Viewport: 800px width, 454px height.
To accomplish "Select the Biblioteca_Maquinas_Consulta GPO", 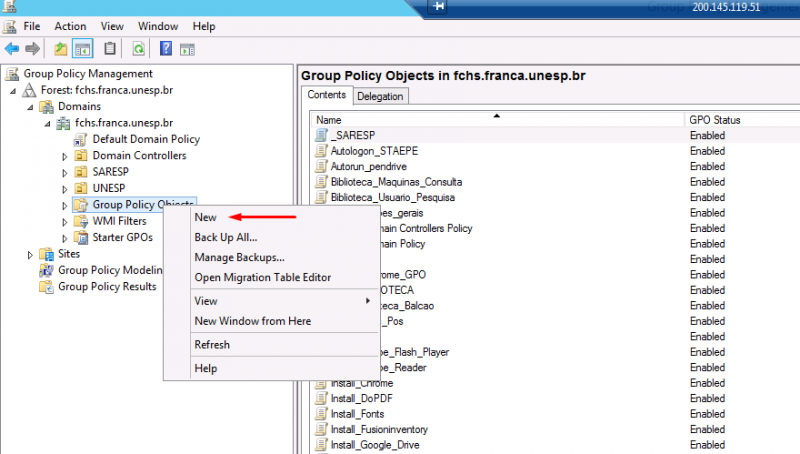I will 396,182.
